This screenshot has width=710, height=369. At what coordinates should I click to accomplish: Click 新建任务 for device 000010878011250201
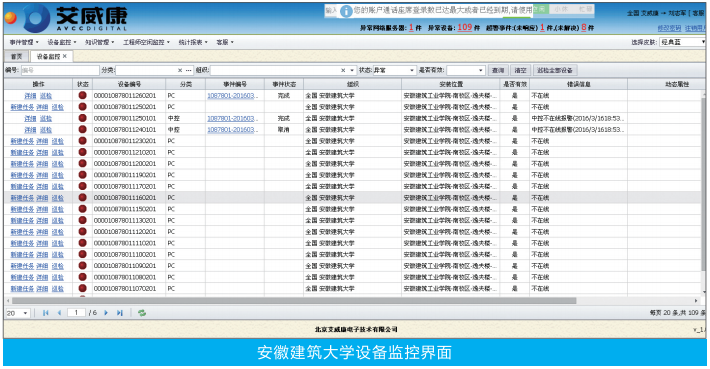point(22,107)
